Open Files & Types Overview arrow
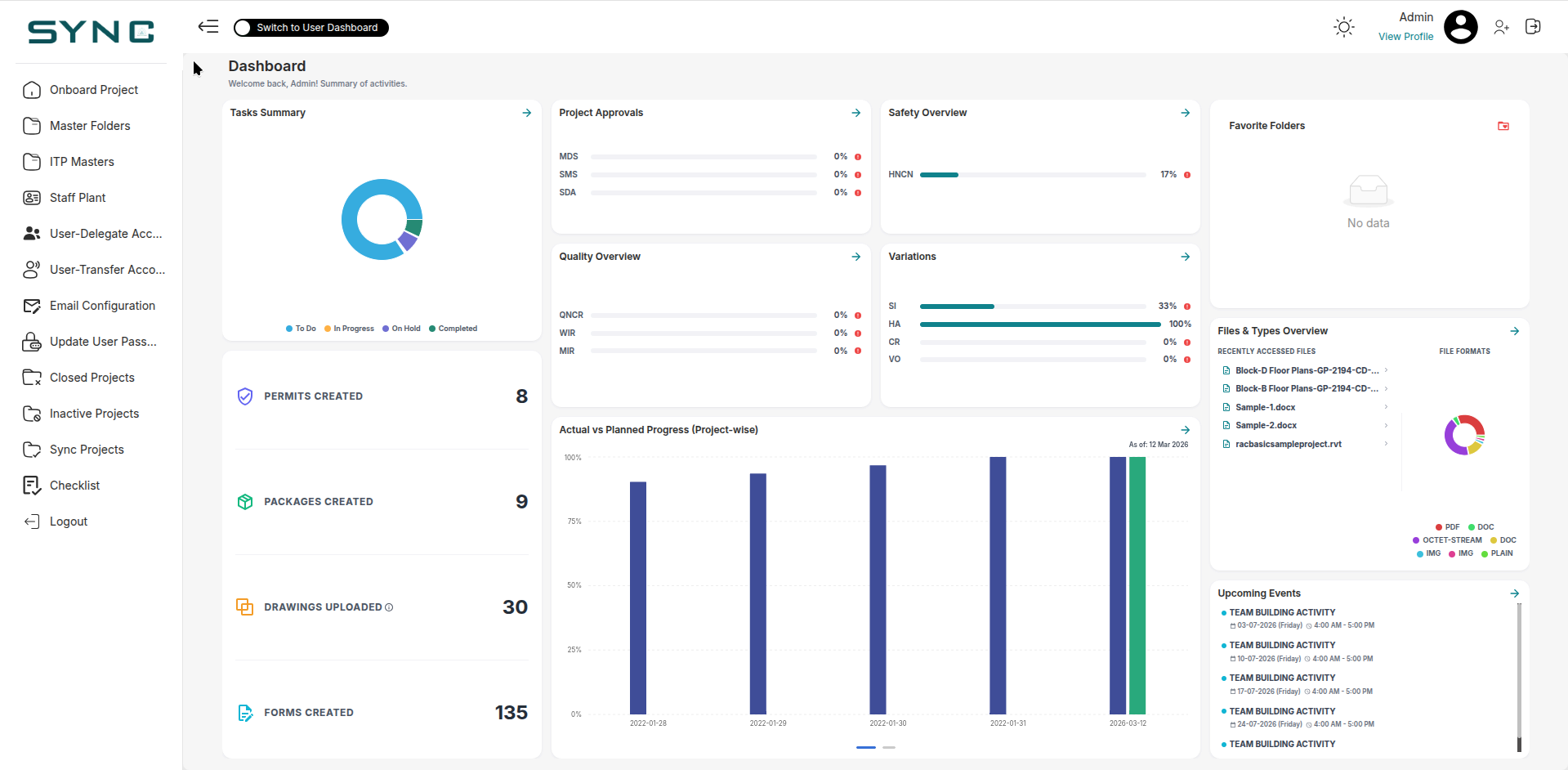The width and height of the screenshot is (1568, 770). (x=1515, y=331)
